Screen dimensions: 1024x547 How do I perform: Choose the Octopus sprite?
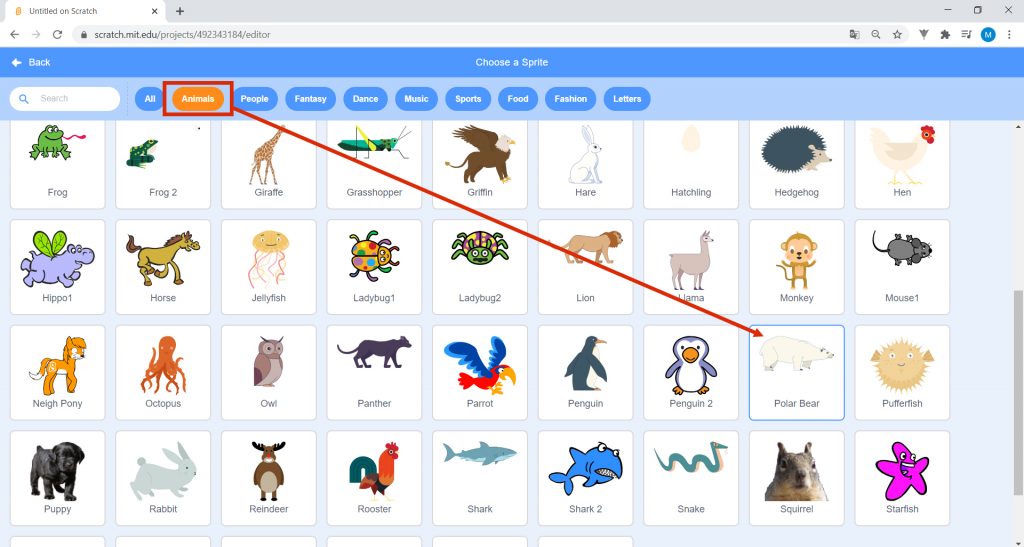coord(163,373)
